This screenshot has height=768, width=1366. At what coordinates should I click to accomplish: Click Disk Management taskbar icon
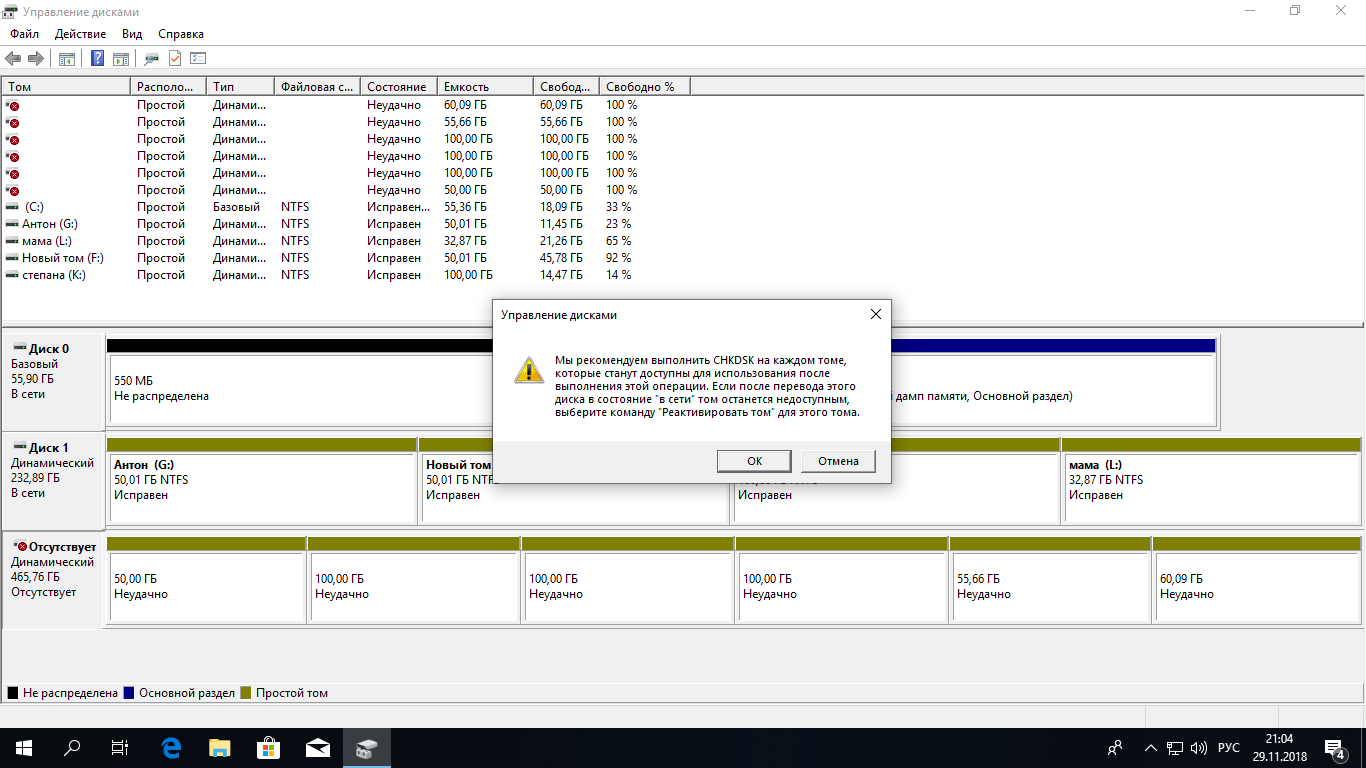pos(366,748)
